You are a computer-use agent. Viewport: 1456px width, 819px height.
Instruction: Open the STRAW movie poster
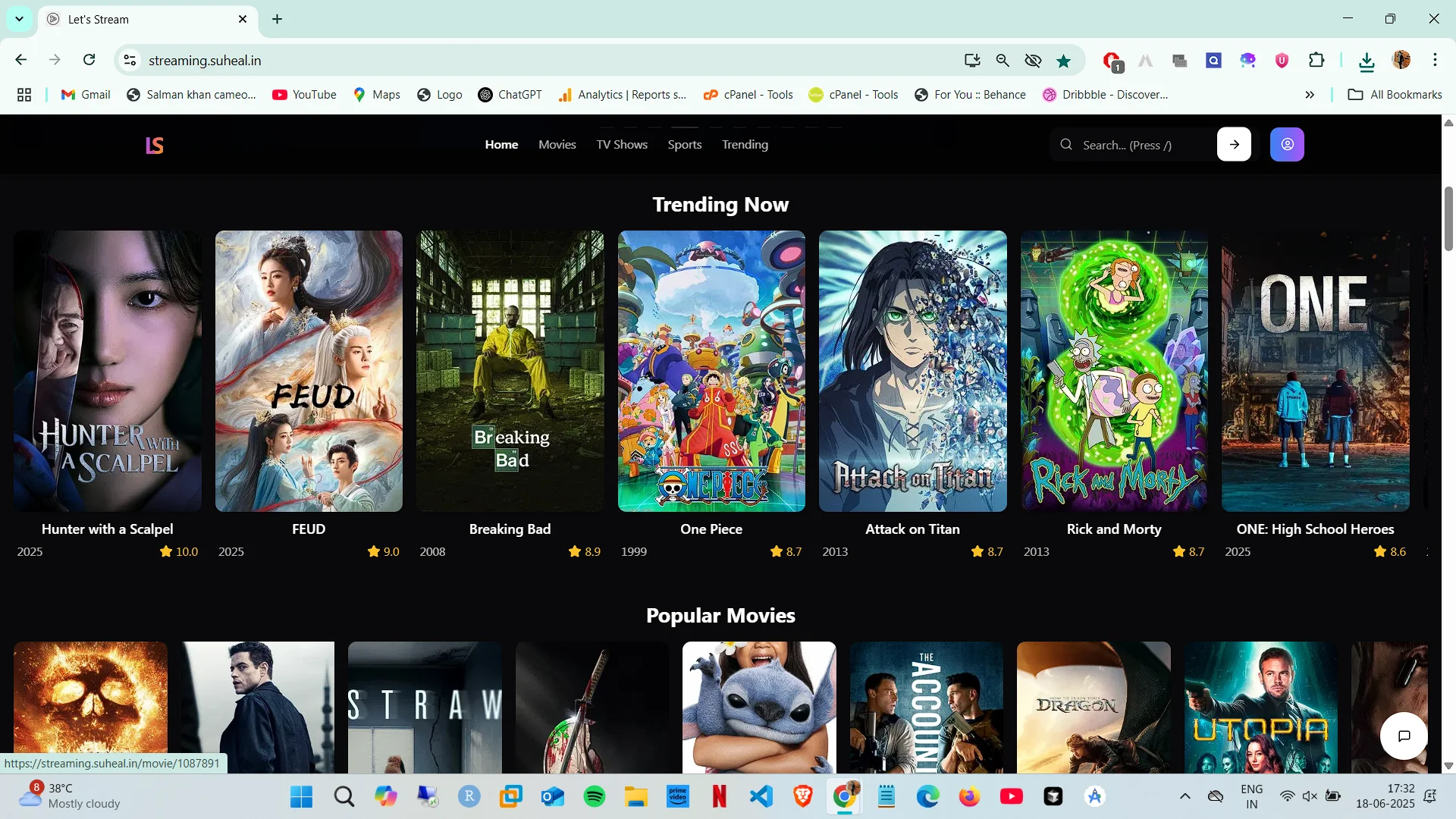(425, 708)
